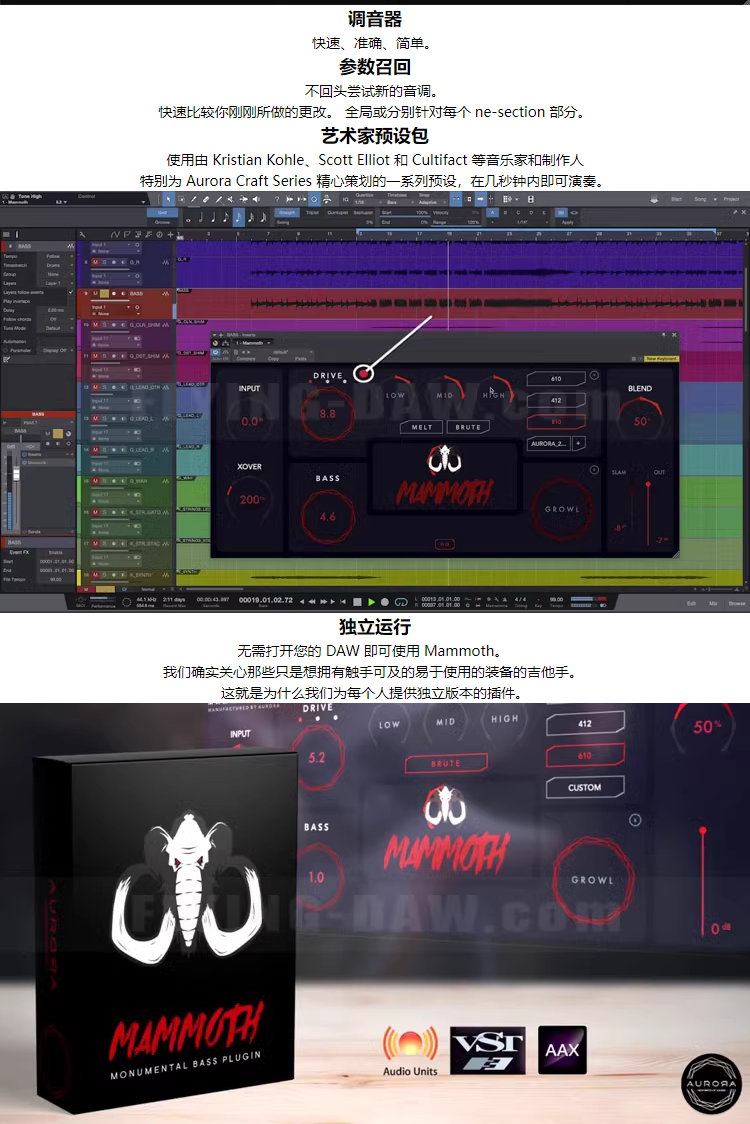Click the CUSTOM cabinet button in lower image

(584, 787)
